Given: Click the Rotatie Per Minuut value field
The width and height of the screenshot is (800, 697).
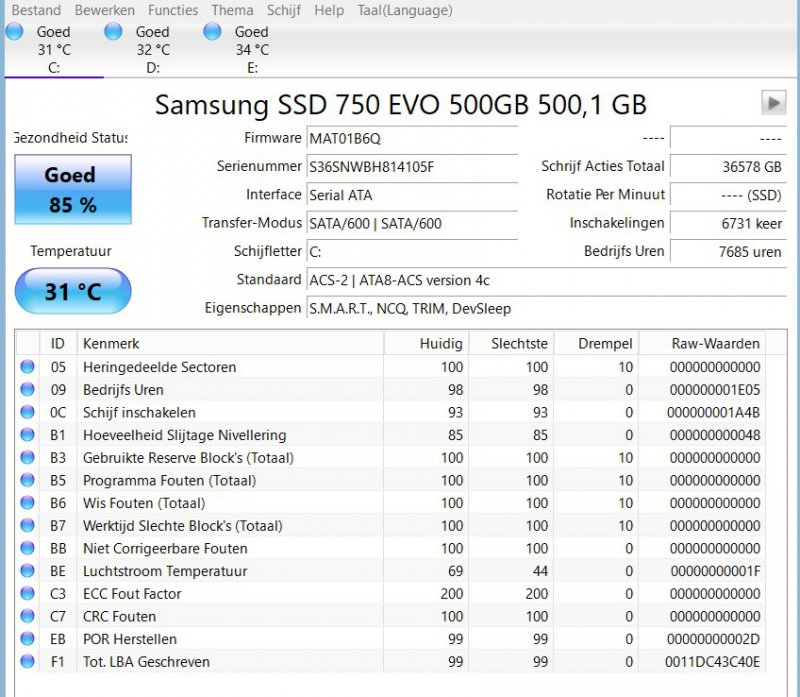Looking at the screenshot, I should (x=728, y=195).
